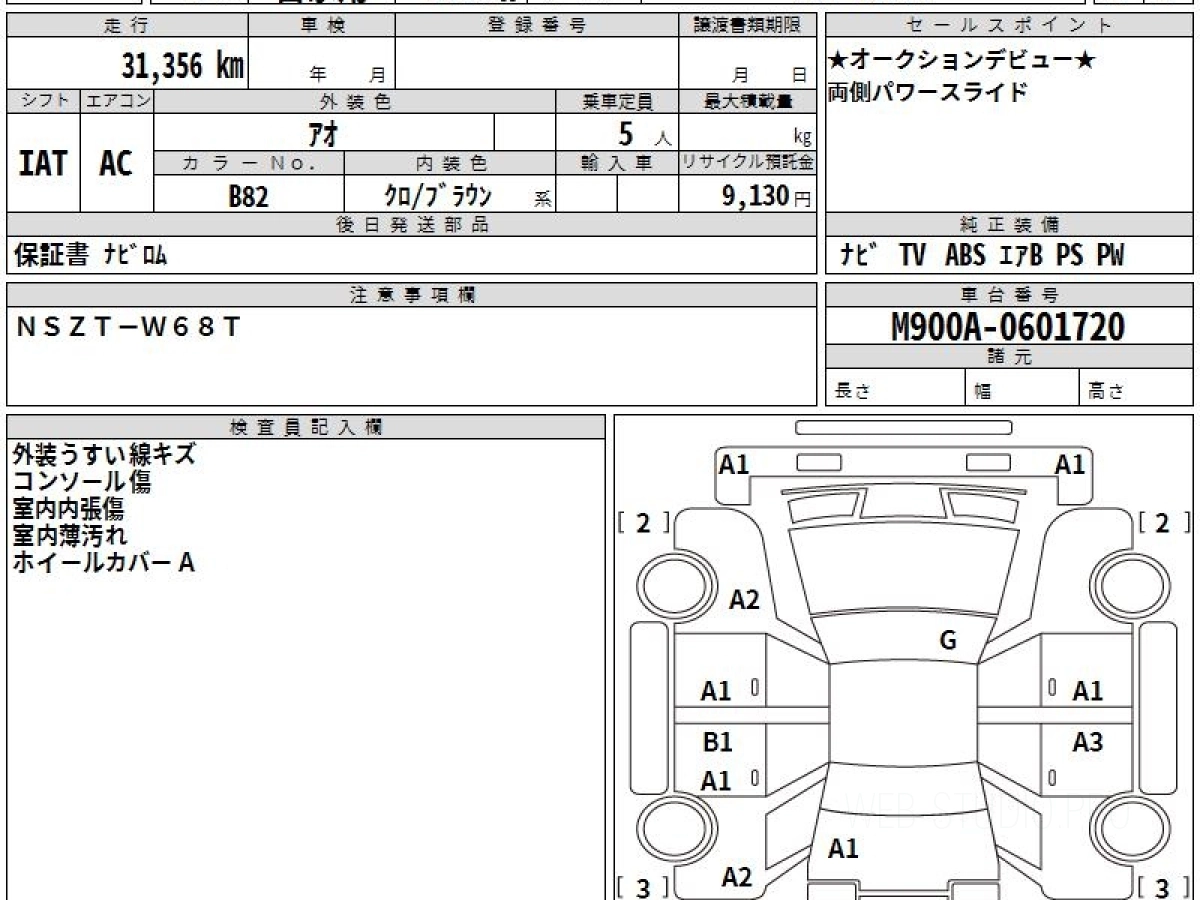Select the 乗車定員 header
This screenshot has height=900, width=1200.
coord(617,101)
